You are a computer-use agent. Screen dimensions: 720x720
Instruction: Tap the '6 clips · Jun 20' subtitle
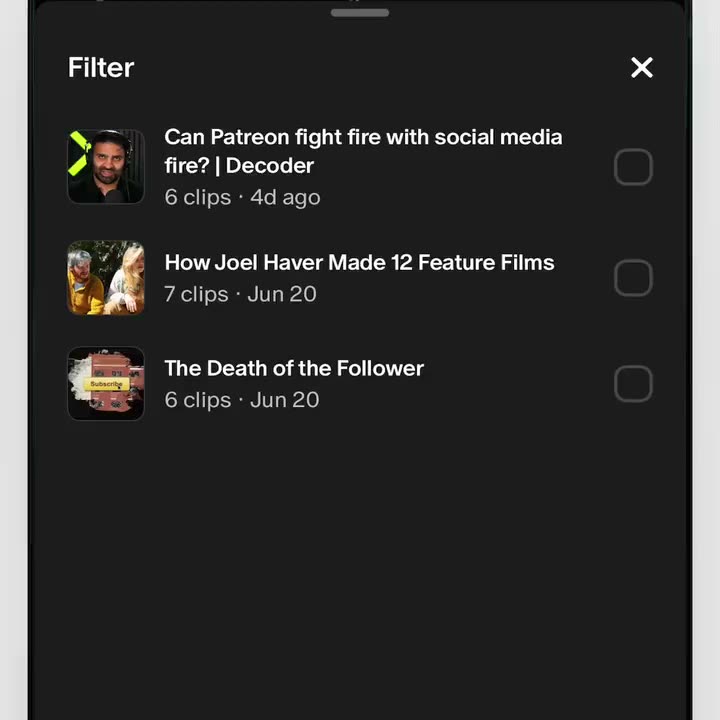[242, 400]
